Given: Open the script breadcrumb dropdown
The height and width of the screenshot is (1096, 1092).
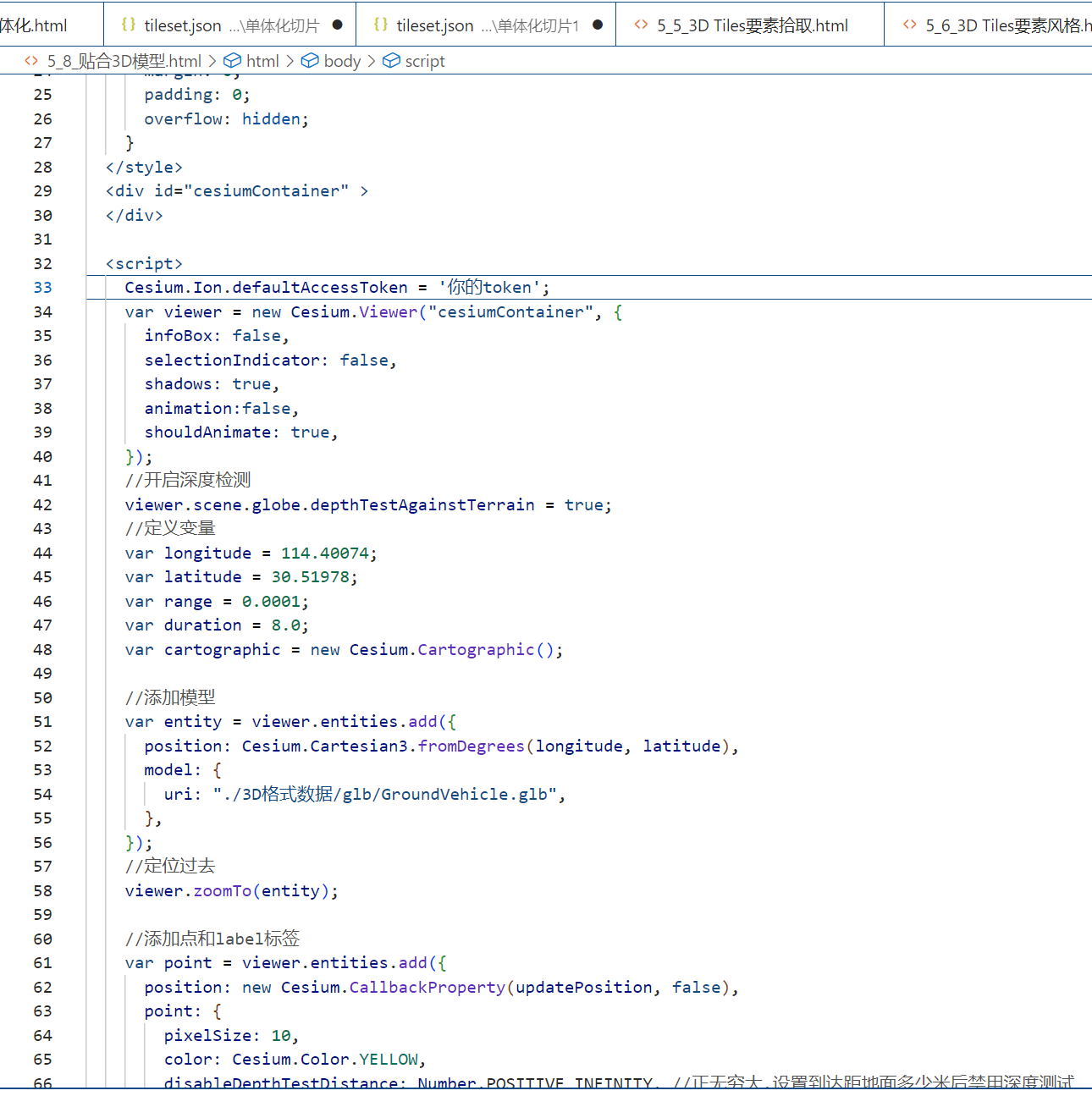Looking at the screenshot, I should tap(425, 61).
